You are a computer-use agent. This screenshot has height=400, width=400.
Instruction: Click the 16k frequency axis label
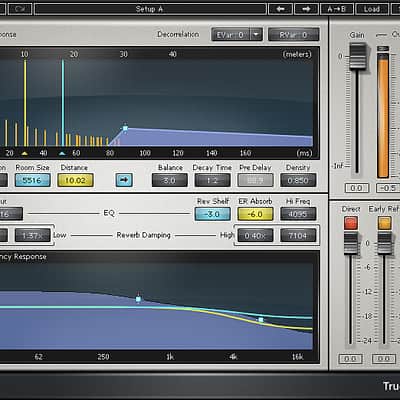tap(298, 357)
